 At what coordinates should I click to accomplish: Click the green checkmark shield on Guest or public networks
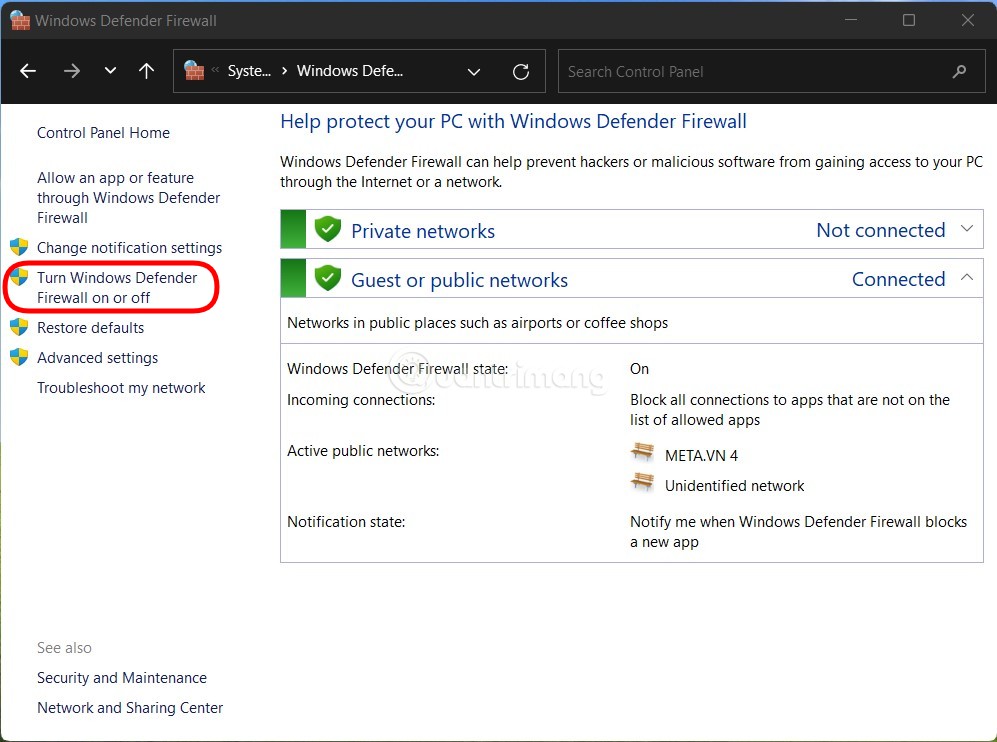329,279
